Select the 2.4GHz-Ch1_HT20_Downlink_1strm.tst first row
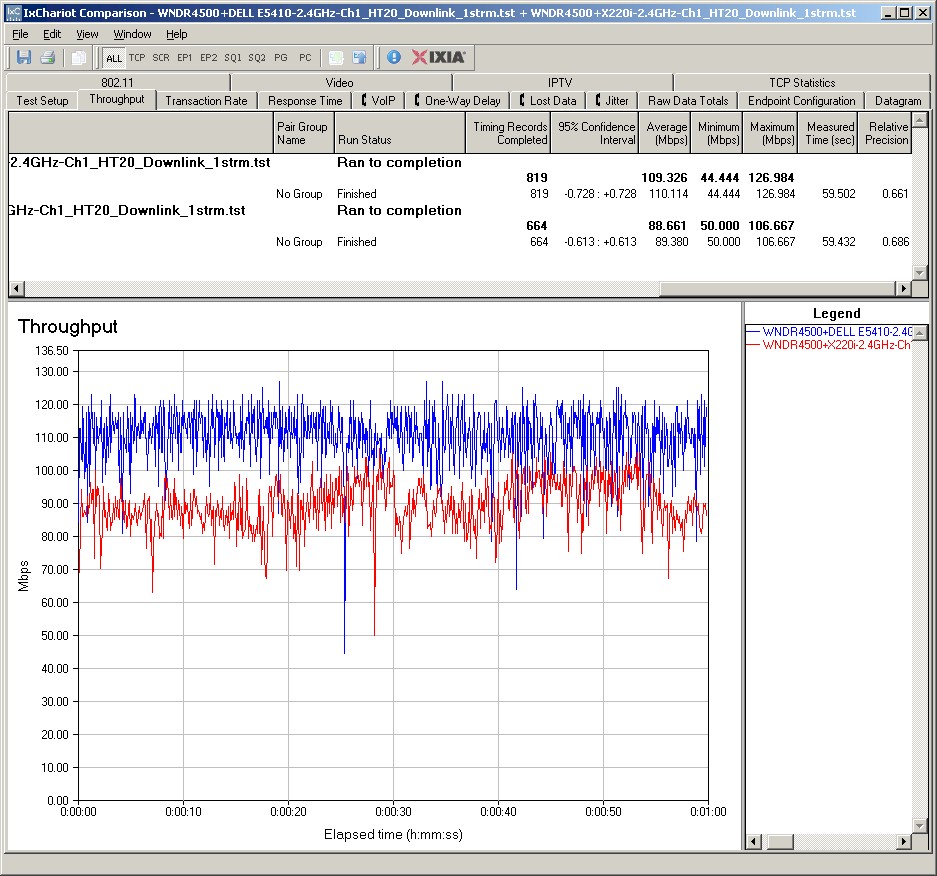 pos(460,163)
